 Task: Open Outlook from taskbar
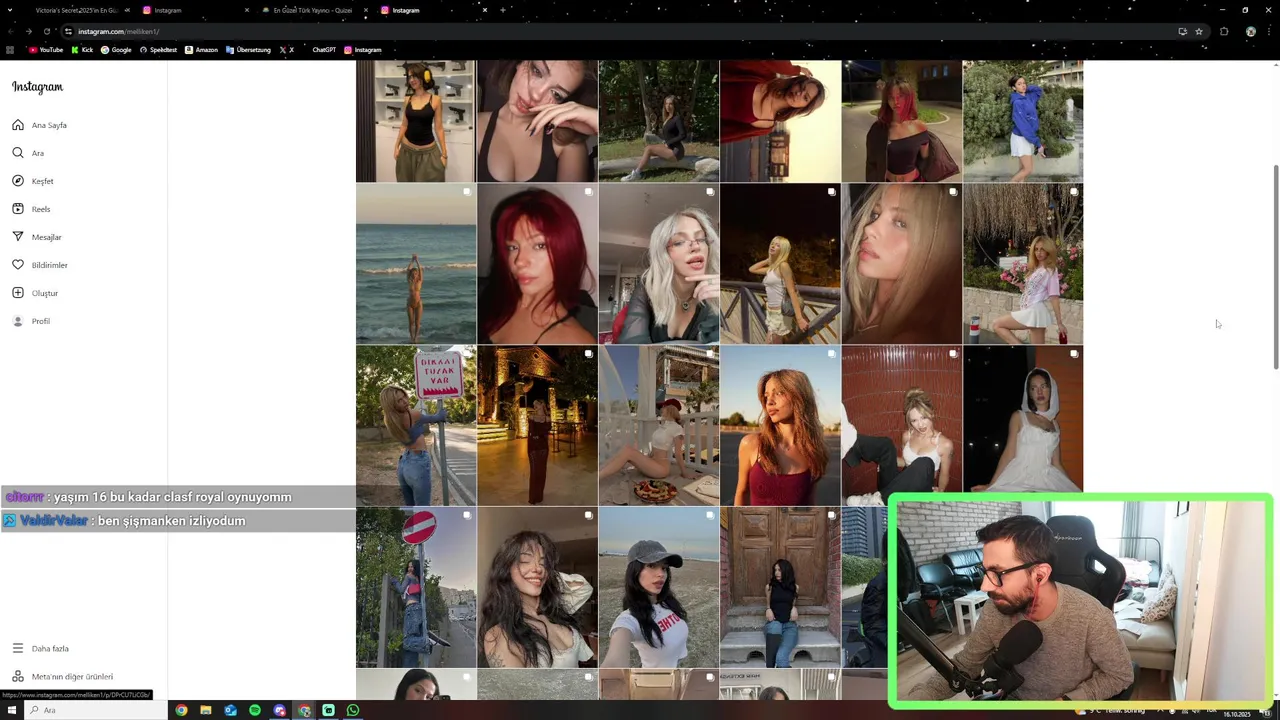coord(230,710)
